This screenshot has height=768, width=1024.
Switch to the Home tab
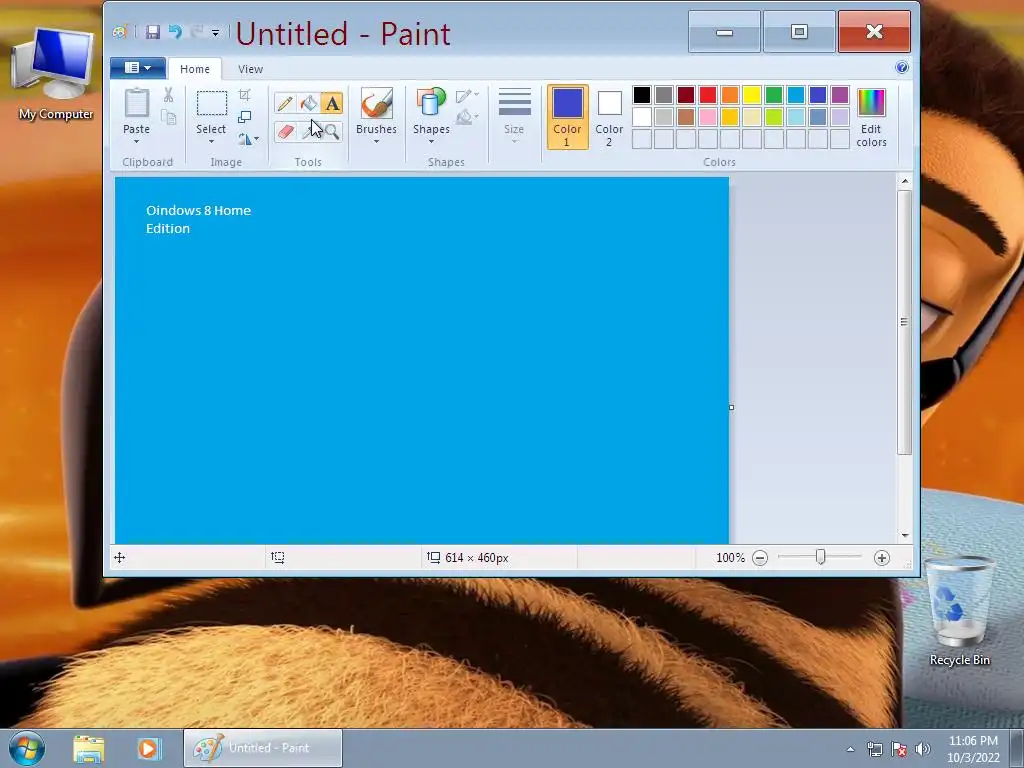tap(195, 69)
